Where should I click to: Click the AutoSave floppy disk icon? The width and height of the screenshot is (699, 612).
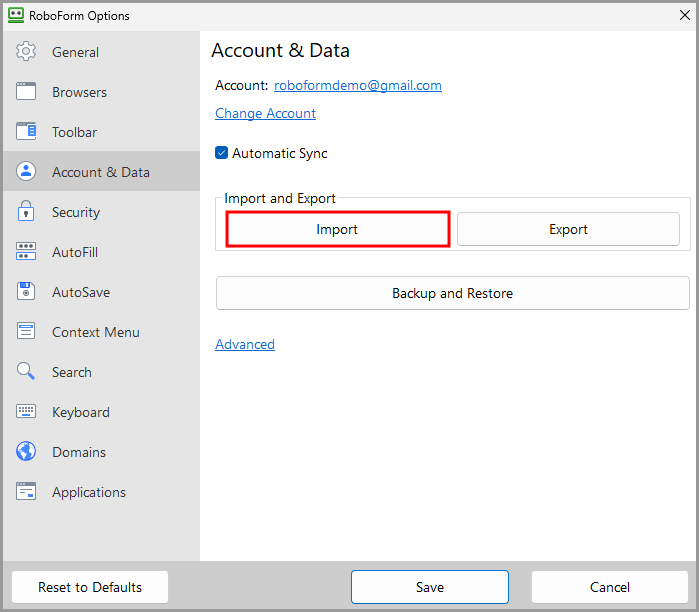coord(26,291)
